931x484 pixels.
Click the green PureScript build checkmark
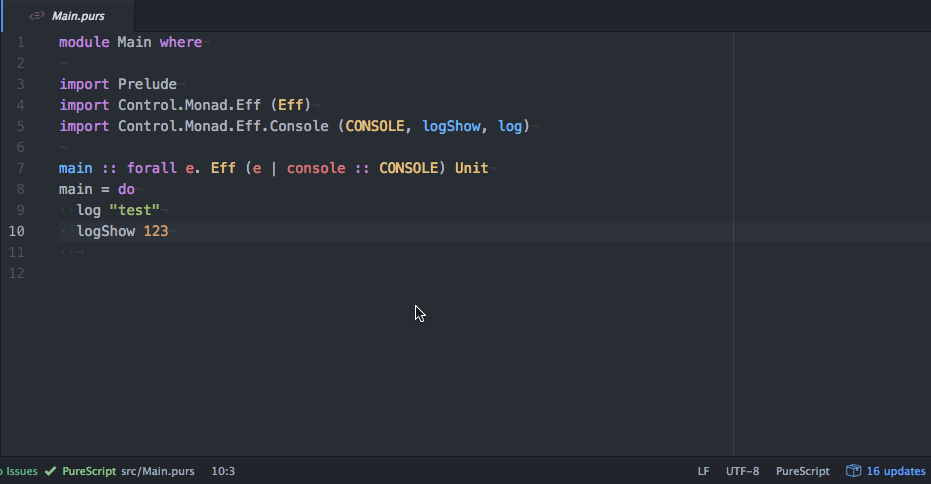pos(50,471)
